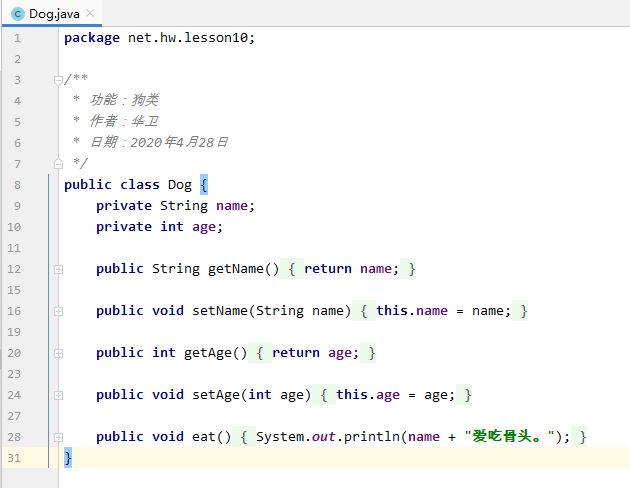Click line number 31 in the gutter
Image resolution: width=630 pixels, height=488 pixels.
click(14, 458)
